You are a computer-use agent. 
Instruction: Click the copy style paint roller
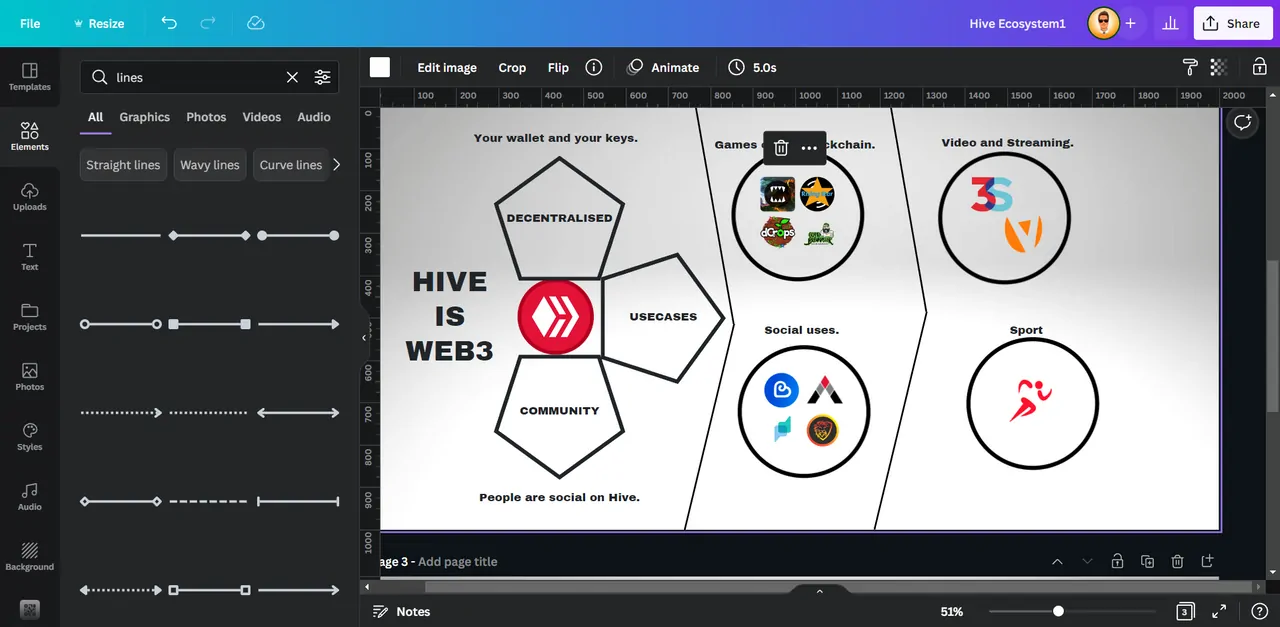click(1190, 67)
